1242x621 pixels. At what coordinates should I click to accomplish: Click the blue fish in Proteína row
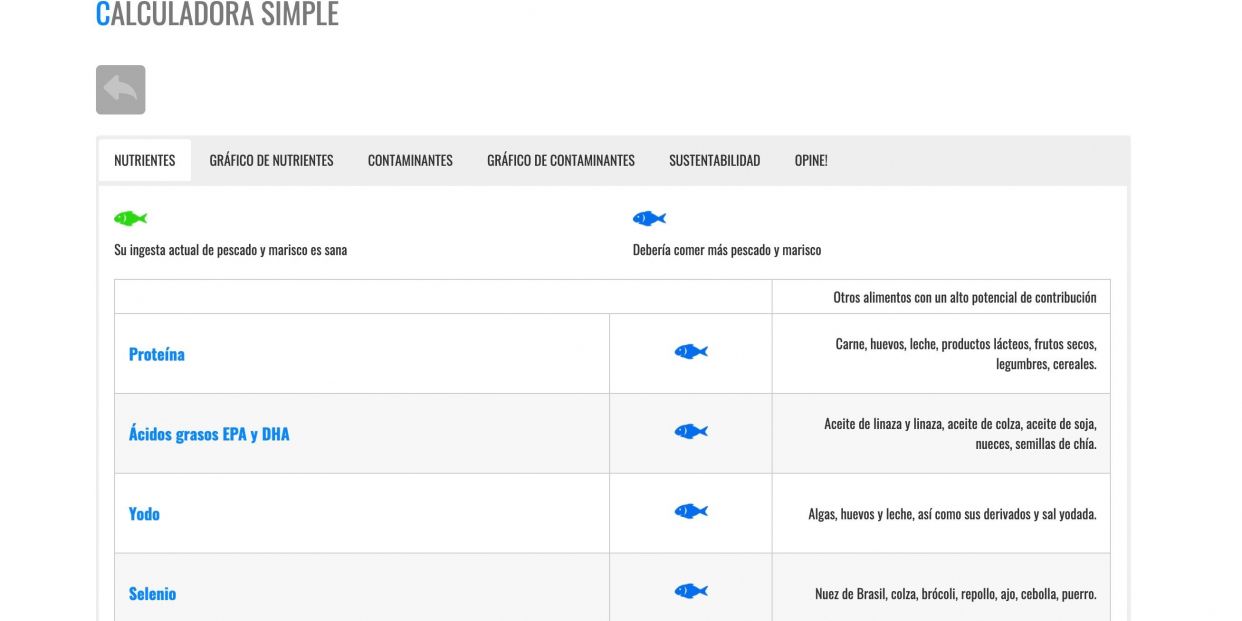691,352
